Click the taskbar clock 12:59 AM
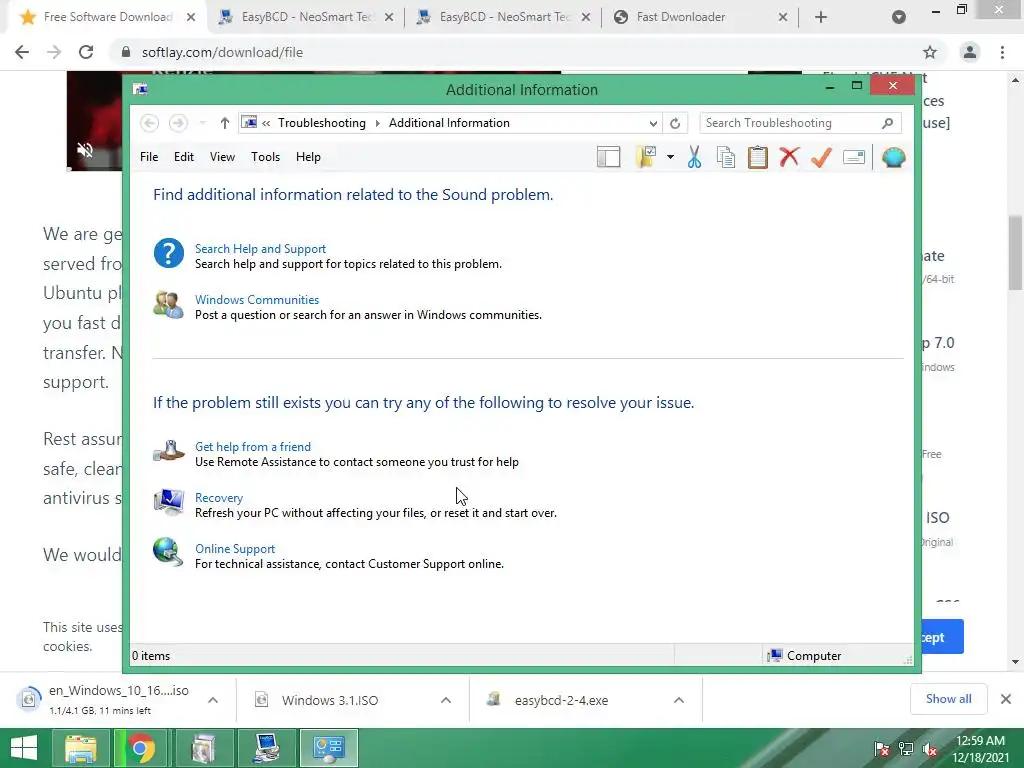 click(980, 741)
